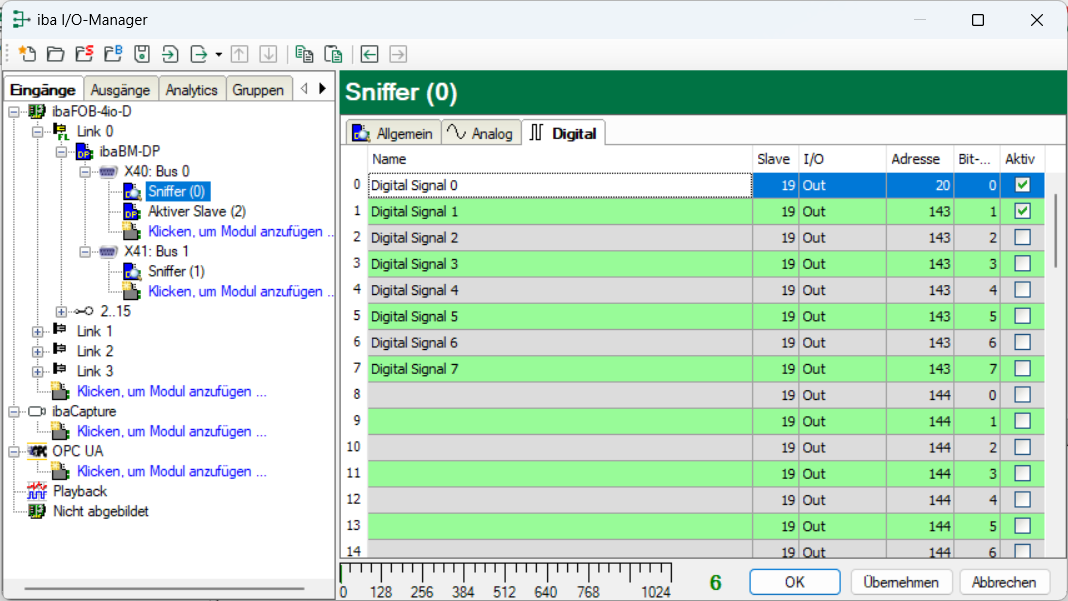The width and height of the screenshot is (1068, 601).
Task: Open the Analog tab
Action: [x=481, y=133]
